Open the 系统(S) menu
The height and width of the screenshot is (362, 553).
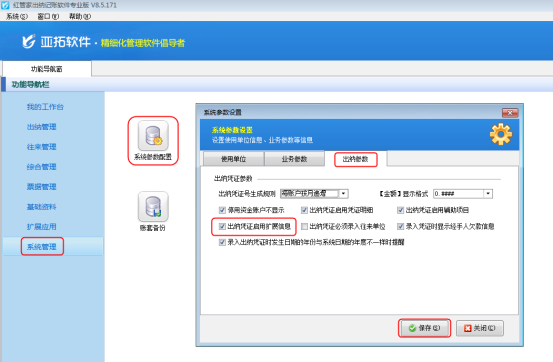coord(17,16)
